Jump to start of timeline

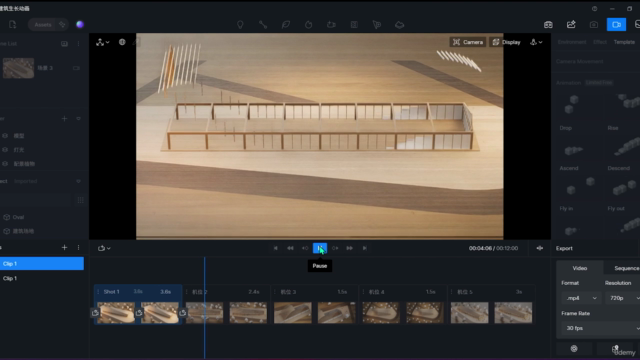(x=276, y=248)
